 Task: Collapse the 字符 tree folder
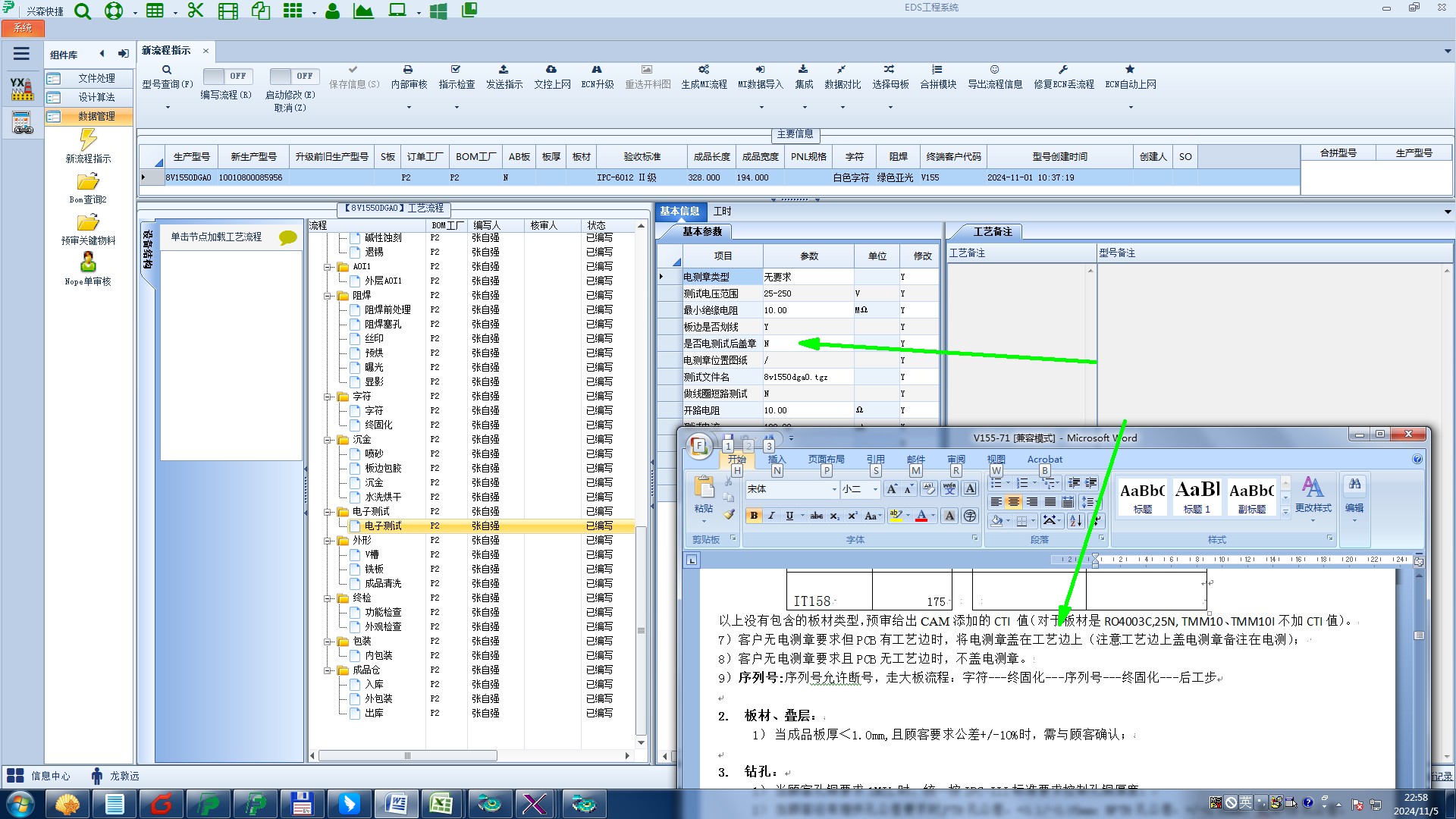[328, 397]
